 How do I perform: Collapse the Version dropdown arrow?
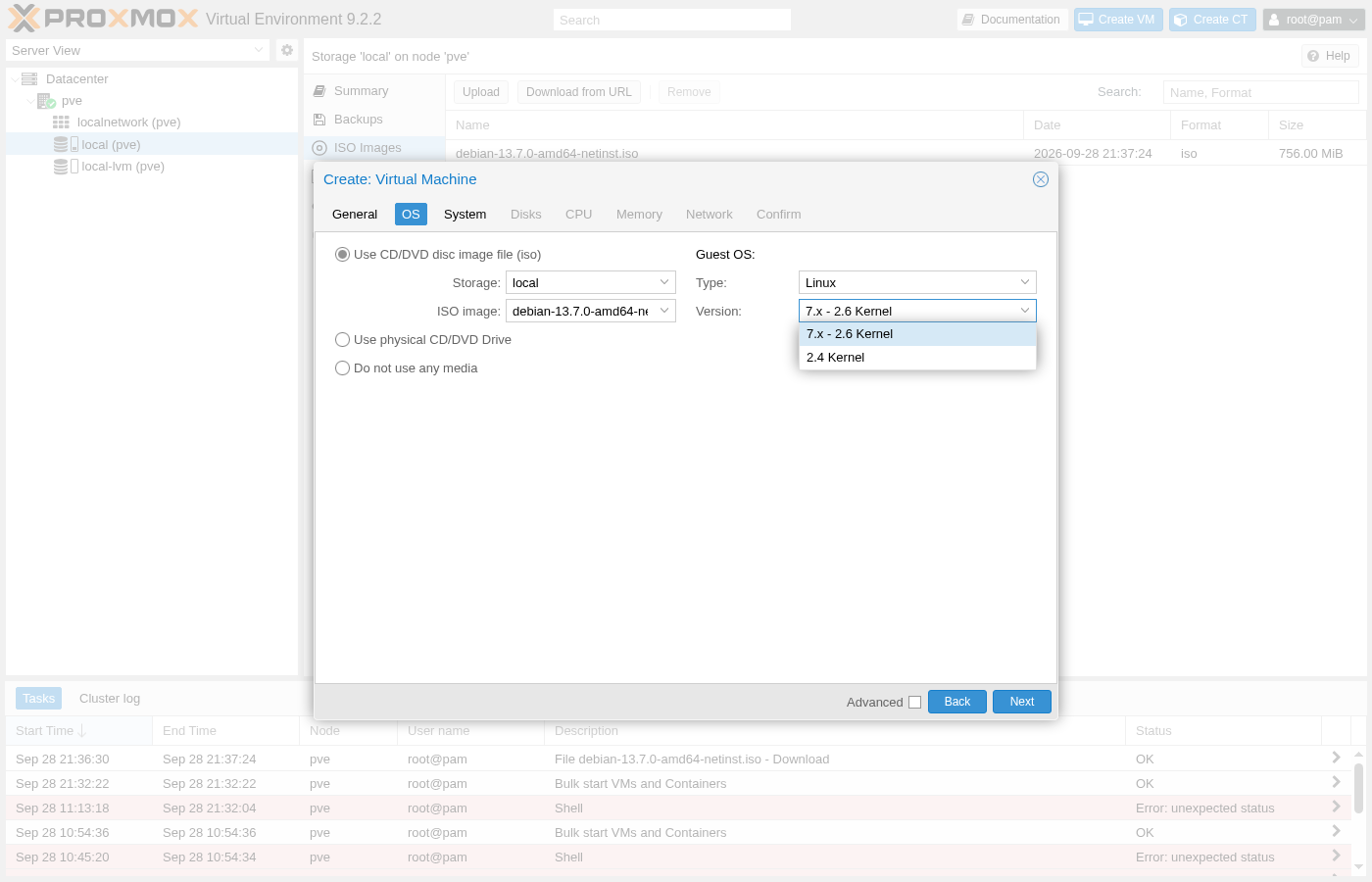click(x=1025, y=311)
